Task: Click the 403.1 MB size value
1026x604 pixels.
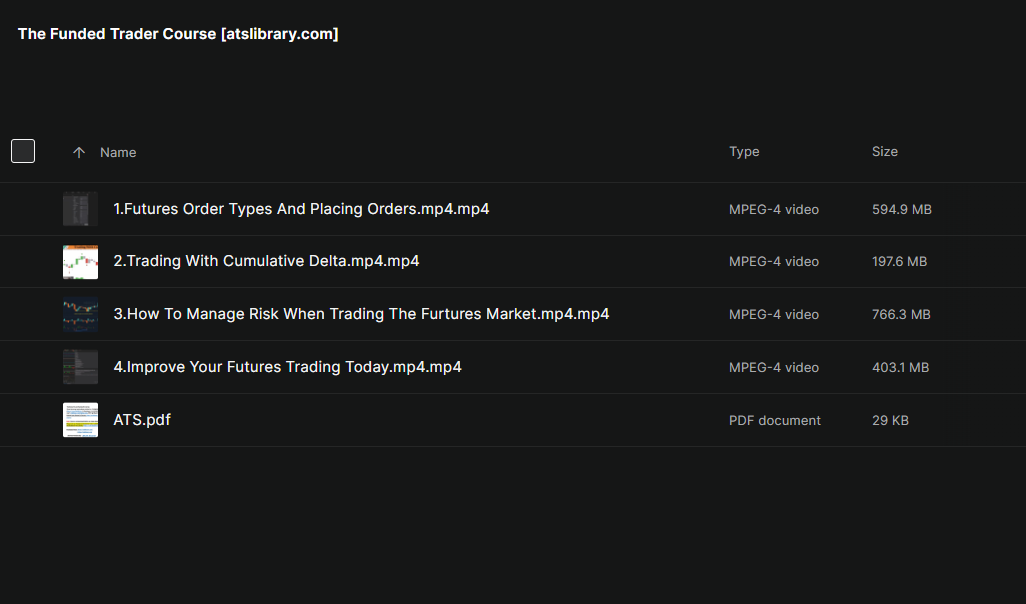Action: 900,367
